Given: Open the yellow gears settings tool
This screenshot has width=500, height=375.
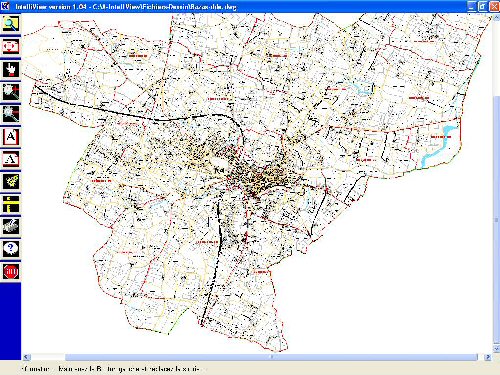Looking at the screenshot, I should click(11, 182).
